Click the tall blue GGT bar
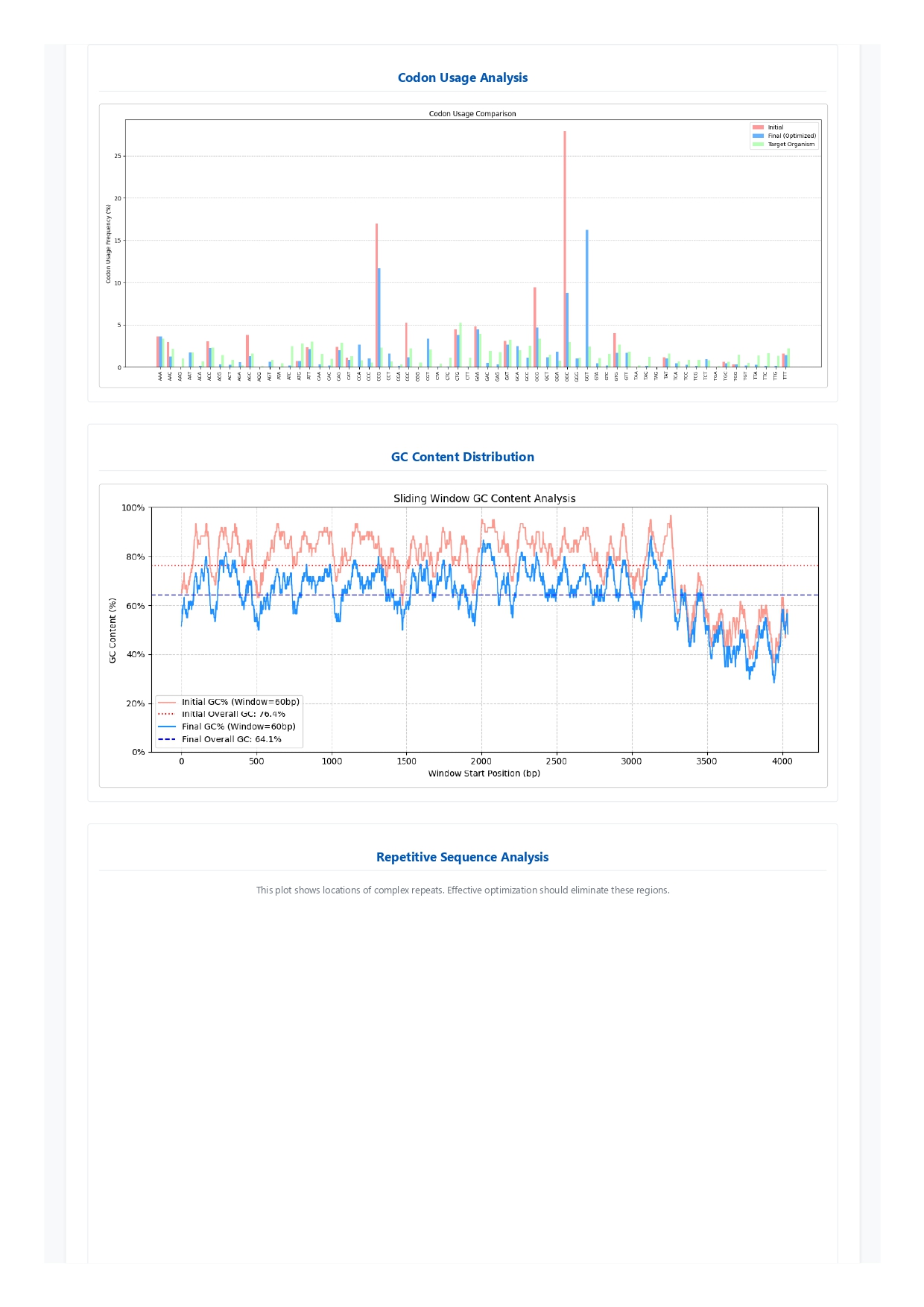Image resolution: width=924 pixels, height=1307 pixels. 586,298
